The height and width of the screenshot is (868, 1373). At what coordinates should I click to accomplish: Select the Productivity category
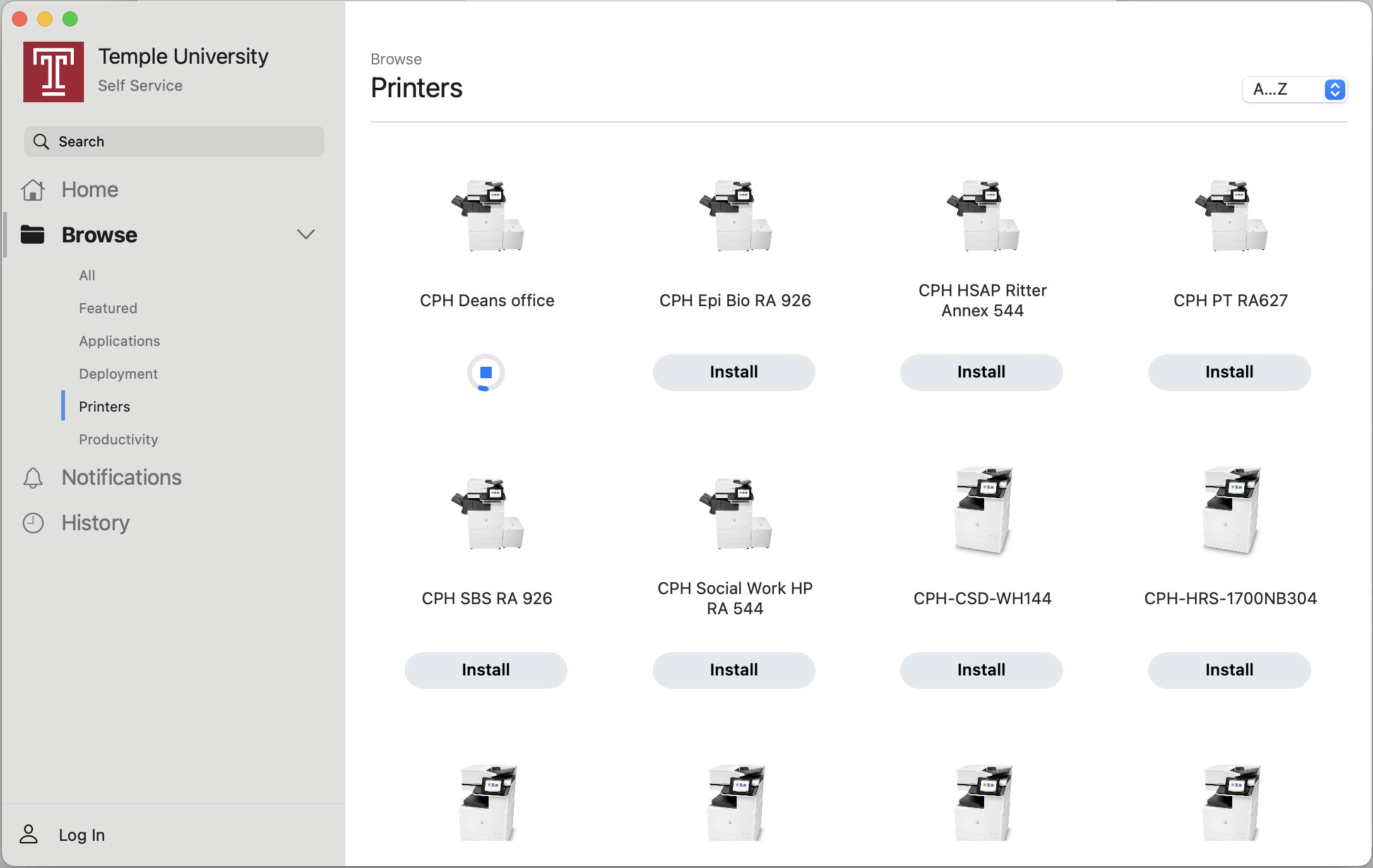coord(118,439)
